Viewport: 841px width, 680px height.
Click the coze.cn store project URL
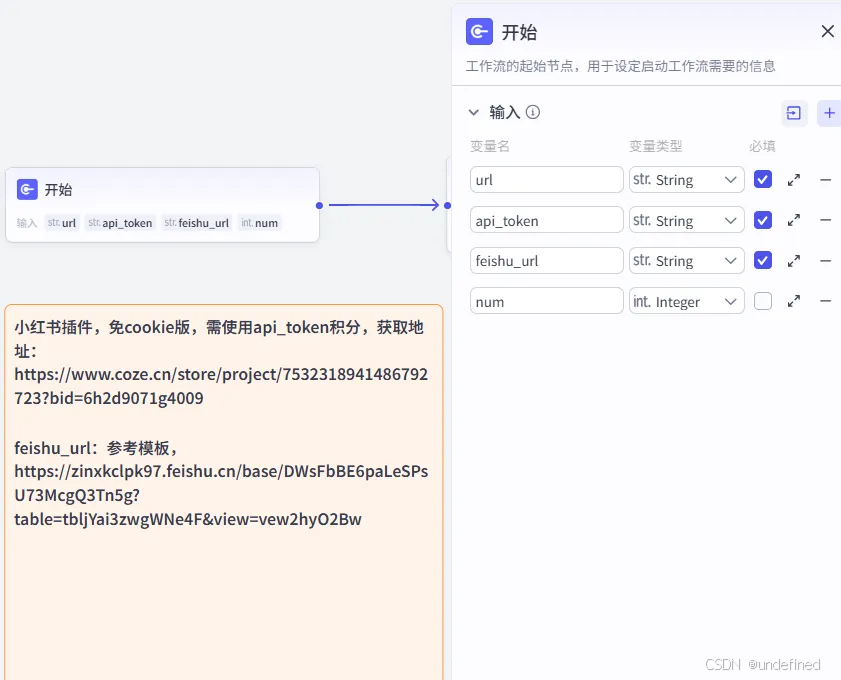[221, 386]
